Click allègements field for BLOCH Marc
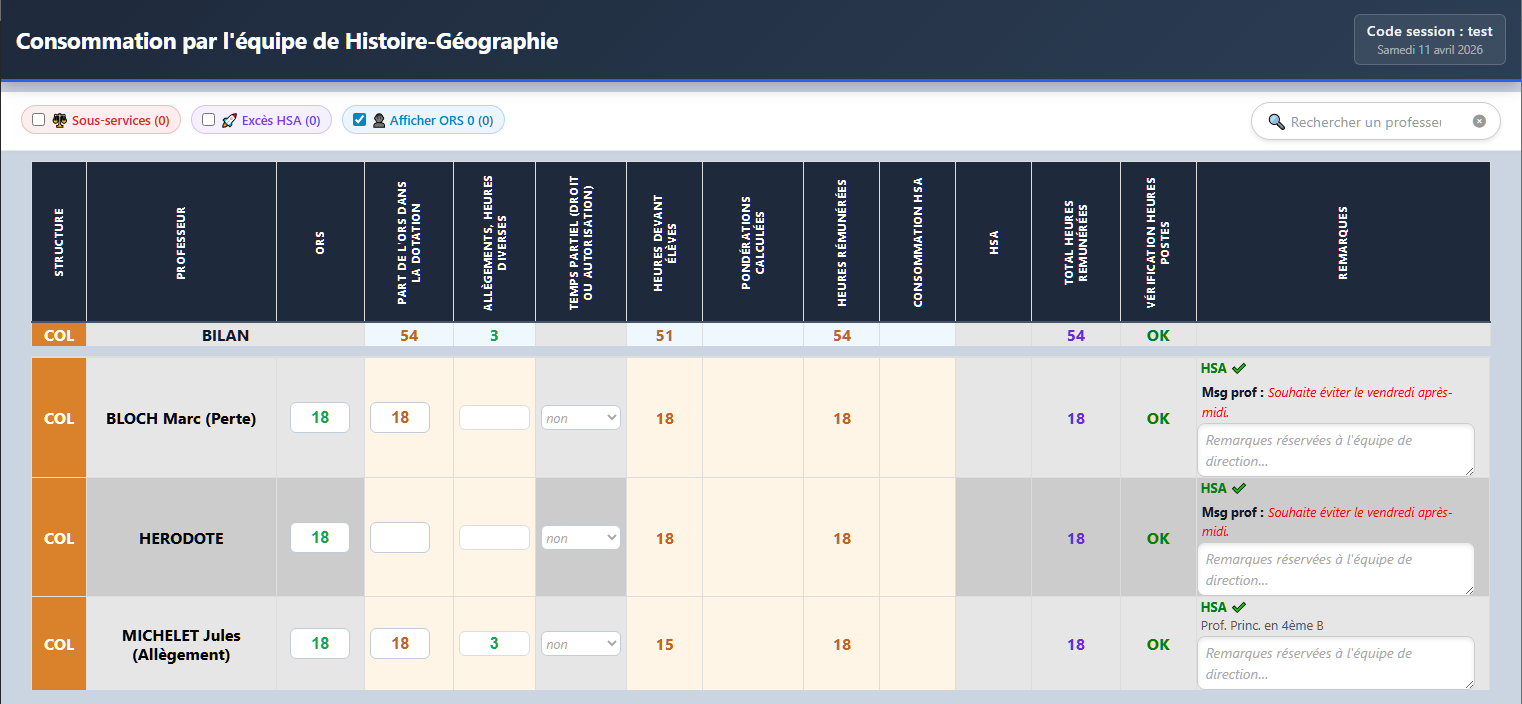Image resolution: width=1522 pixels, height=704 pixels. 494,418
